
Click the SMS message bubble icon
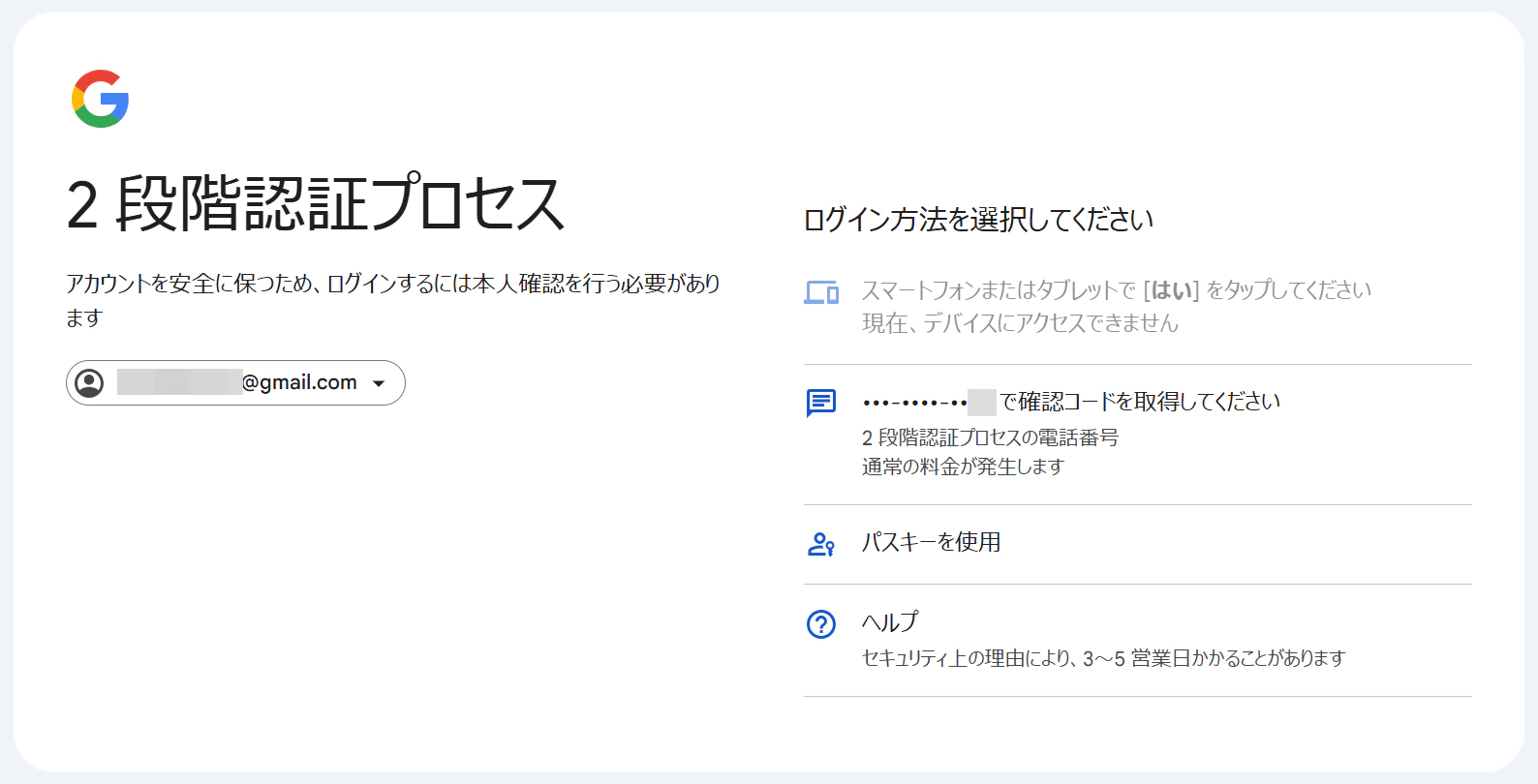pyautogui.click(x=821, y=402)
